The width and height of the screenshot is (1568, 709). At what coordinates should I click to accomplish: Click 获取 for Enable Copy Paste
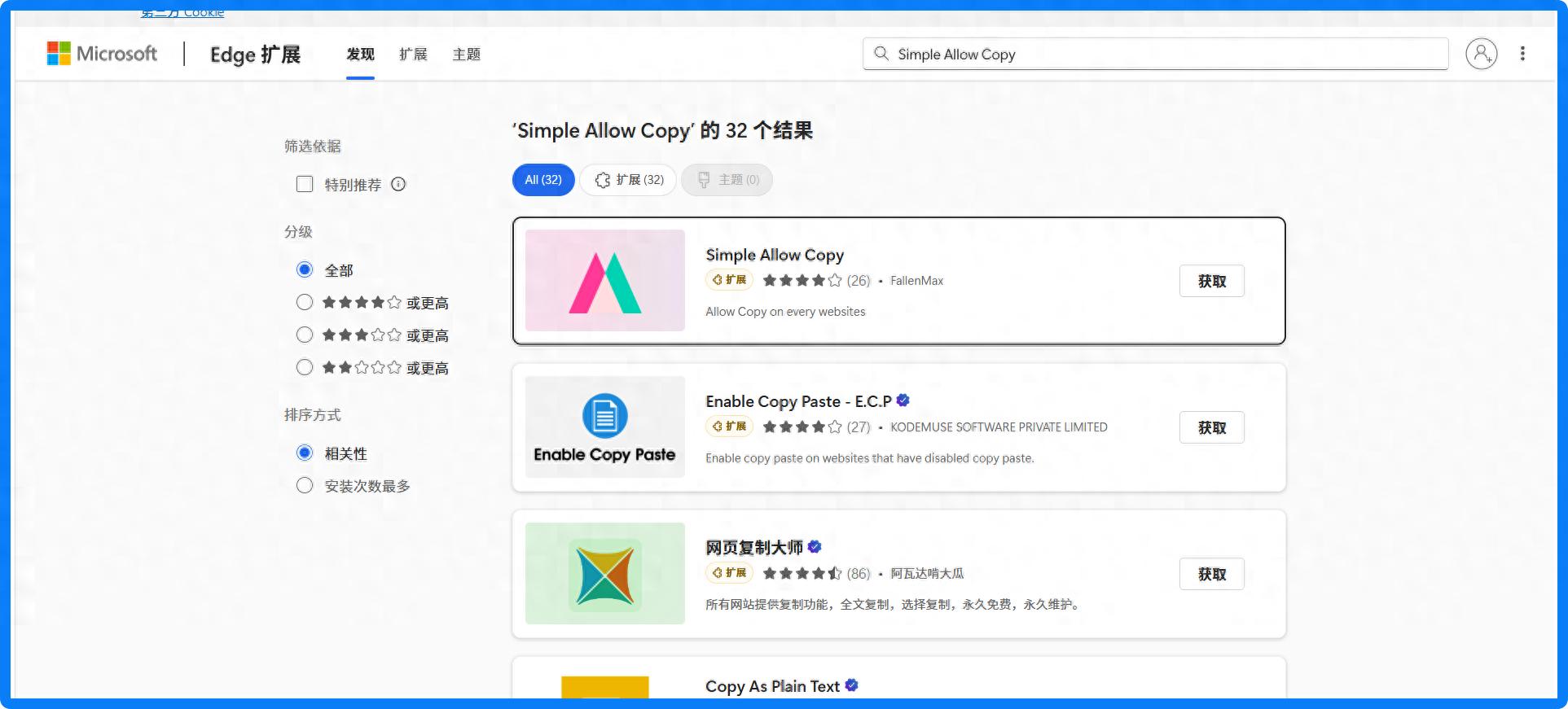pos(1211,427)
